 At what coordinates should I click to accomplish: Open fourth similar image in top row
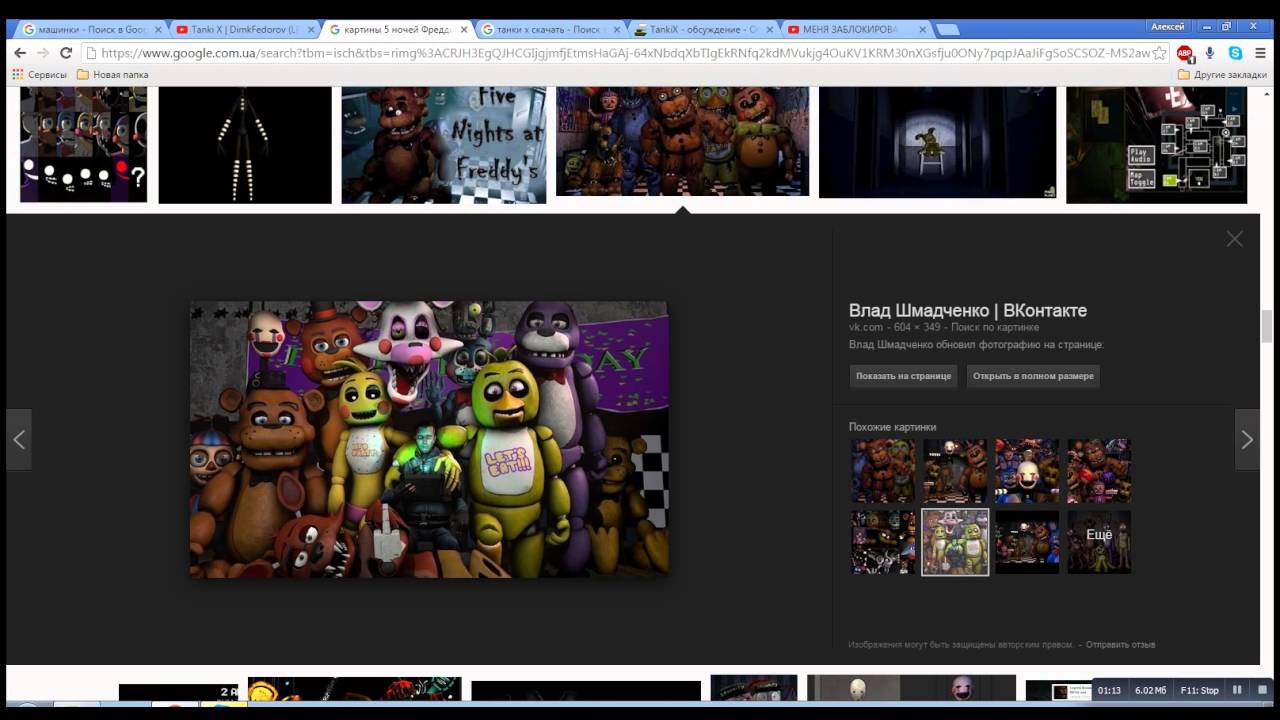pos(1099,470)
